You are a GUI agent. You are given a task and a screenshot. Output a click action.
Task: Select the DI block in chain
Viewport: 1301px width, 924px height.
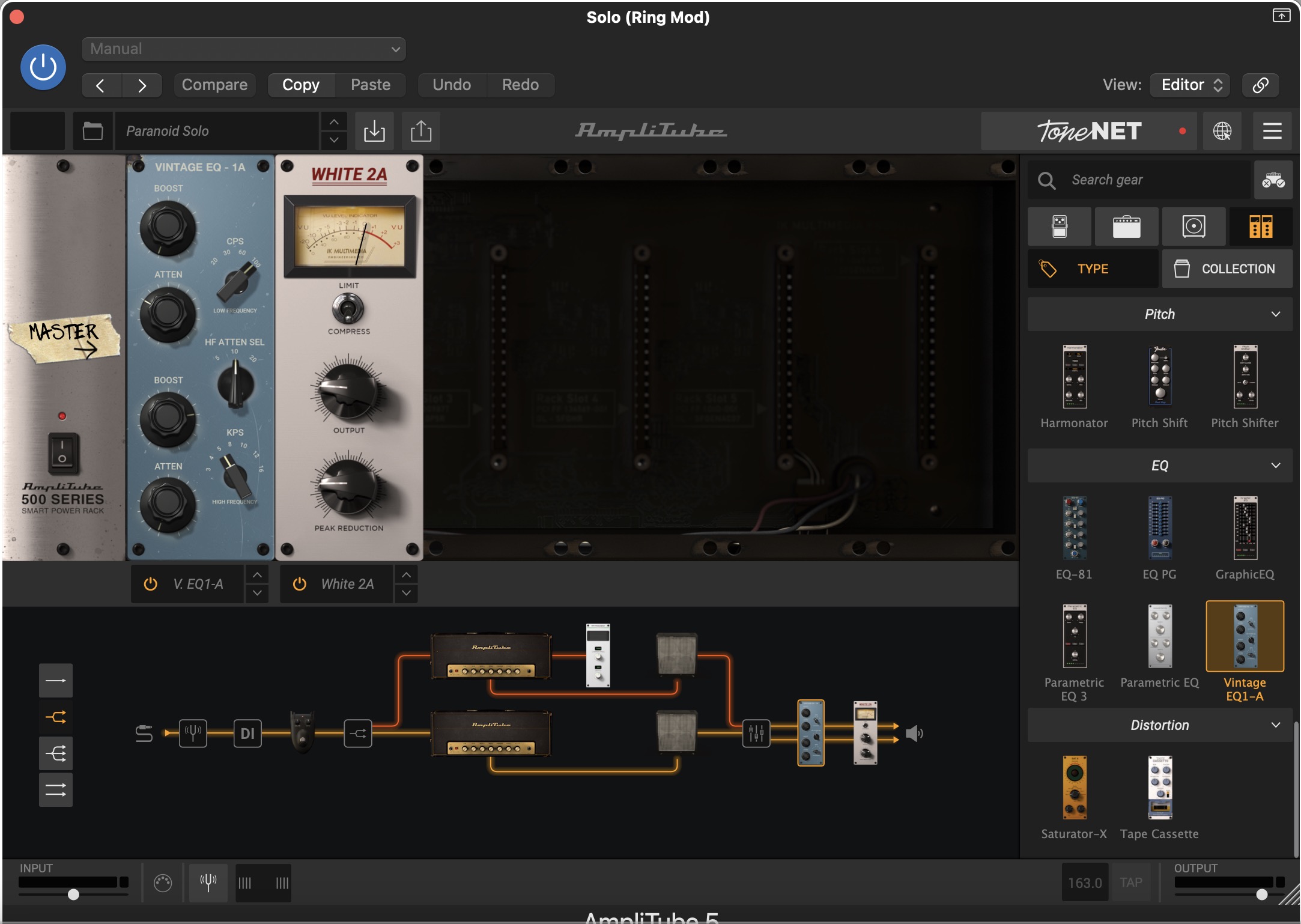click(247, 733)
